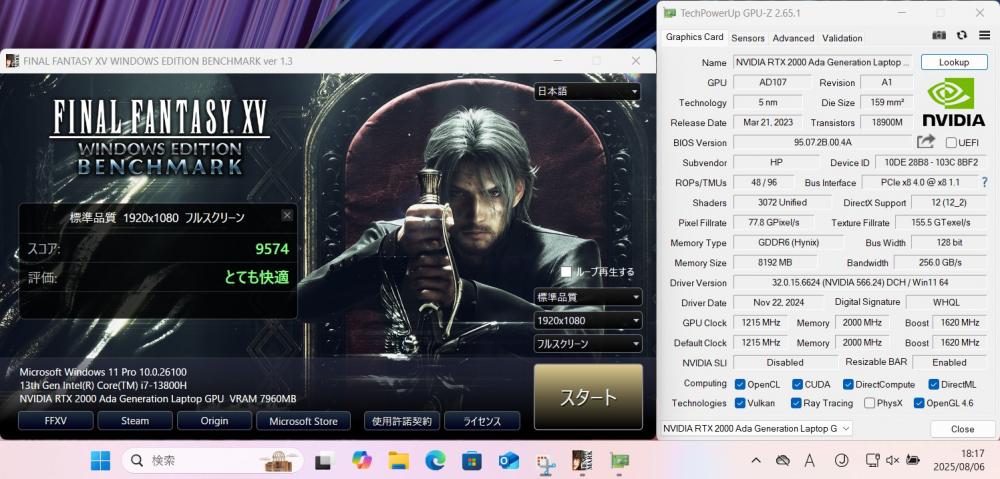Open Microsoft Edge from the taskbar

pos(435,460)
